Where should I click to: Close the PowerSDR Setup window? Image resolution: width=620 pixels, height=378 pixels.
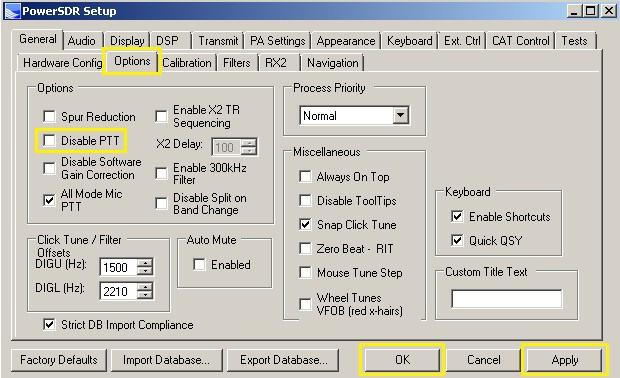pyautogui.click(x=608, y=11)
